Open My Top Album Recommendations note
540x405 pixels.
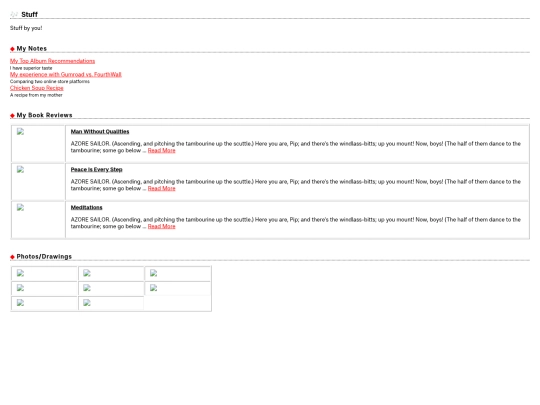point(52,61)
